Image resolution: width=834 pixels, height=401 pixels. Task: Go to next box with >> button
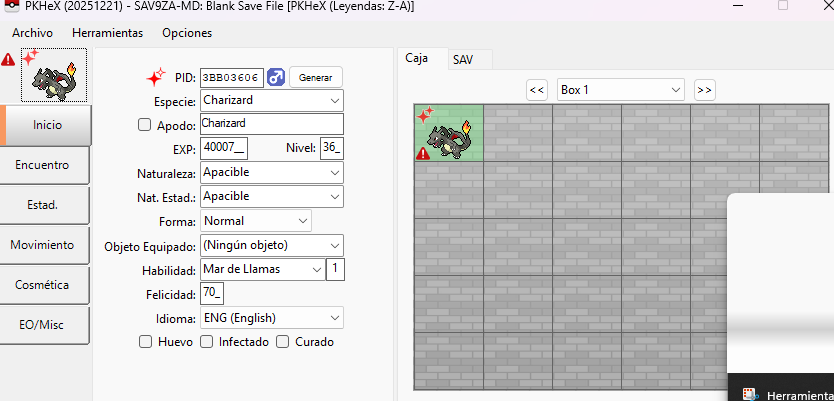pos(705,90)
